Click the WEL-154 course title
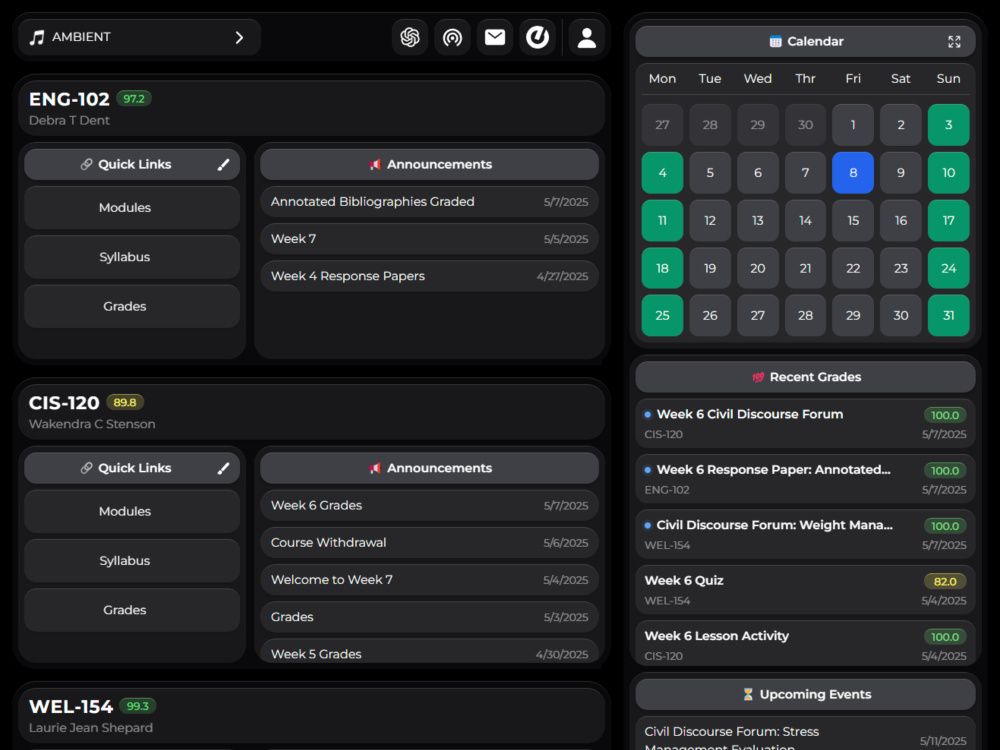Image resolution: width=1000 pixels, height=750 pixels. click(x=71, y=707)
